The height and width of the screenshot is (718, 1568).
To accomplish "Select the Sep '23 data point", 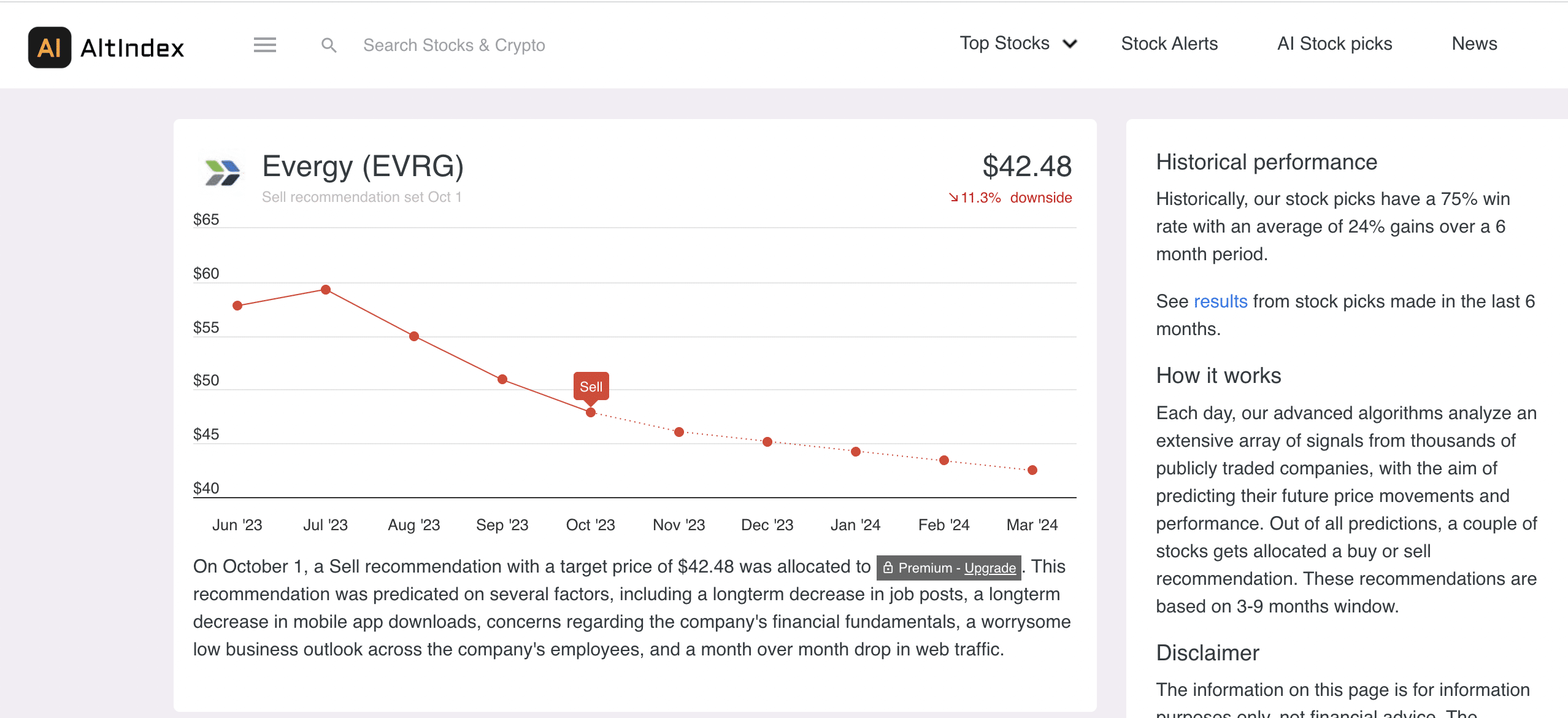I will point(502,379).
